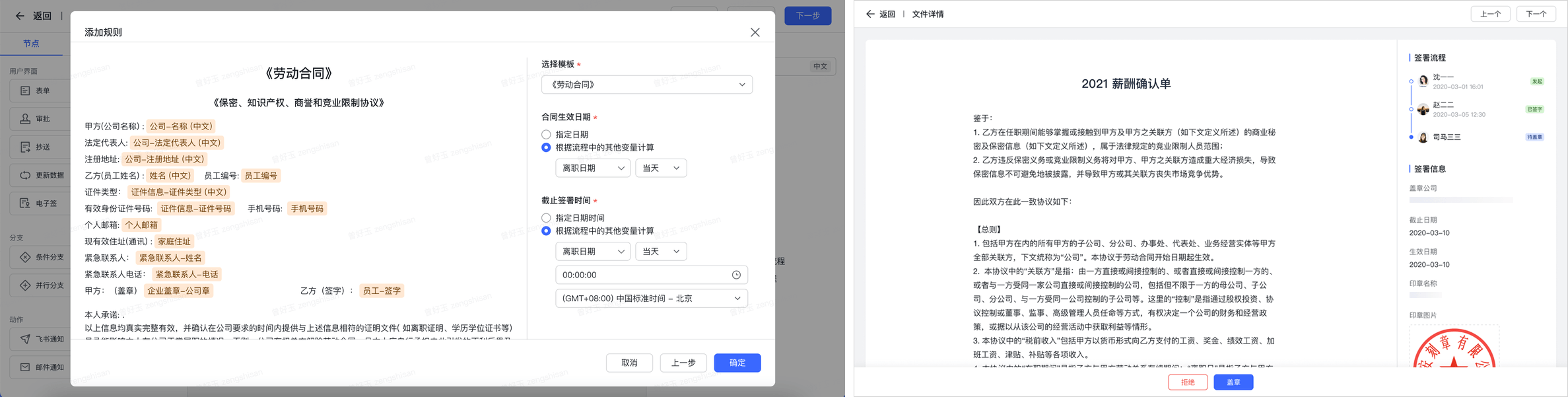Click the 紧急联系人-姓名 field tag
Image resolution: width=1568 pixels, height=397 pixels.
pyautogui.click(x=170, y=258)
